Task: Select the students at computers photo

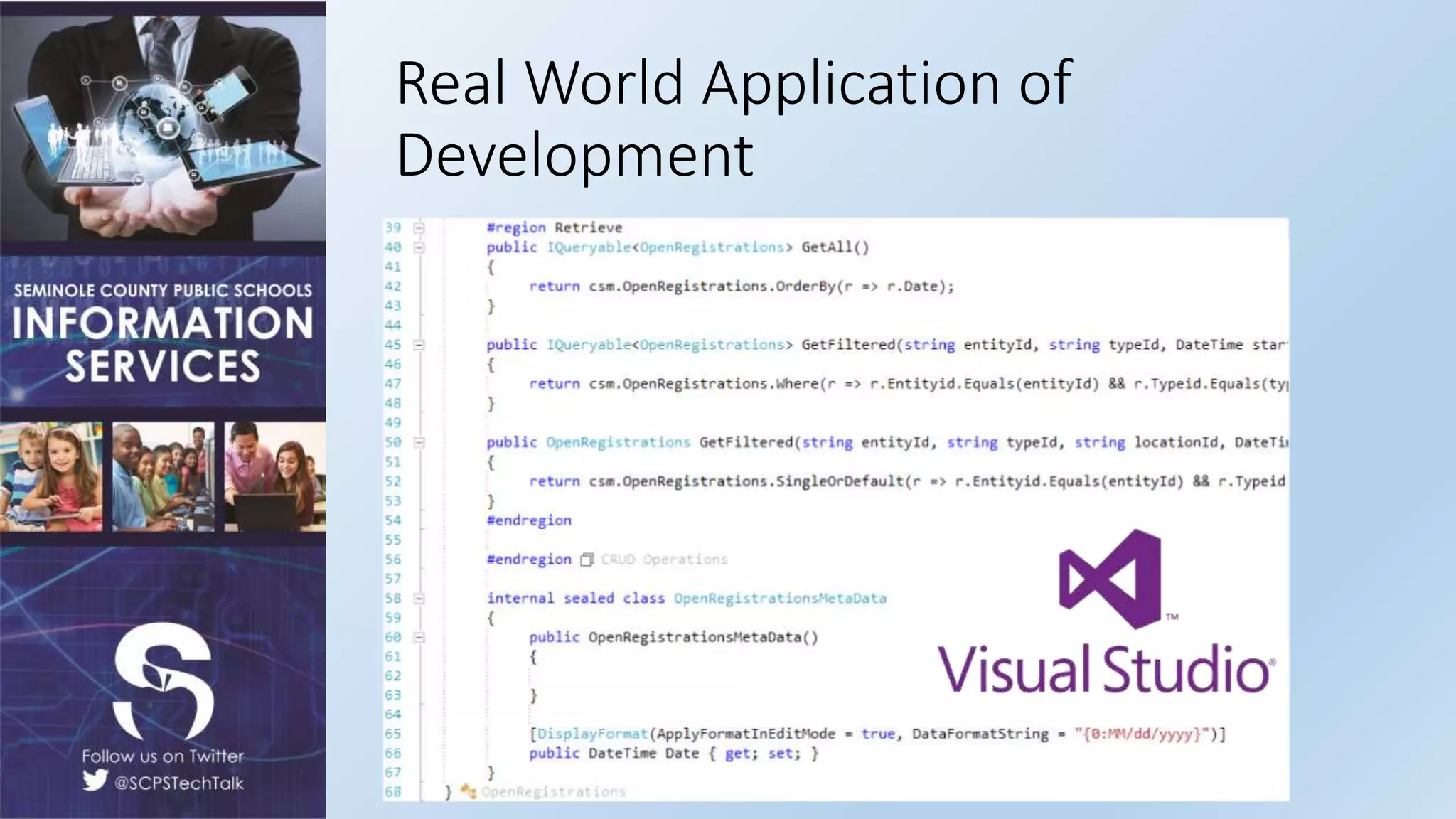Action: click(163, 476)
